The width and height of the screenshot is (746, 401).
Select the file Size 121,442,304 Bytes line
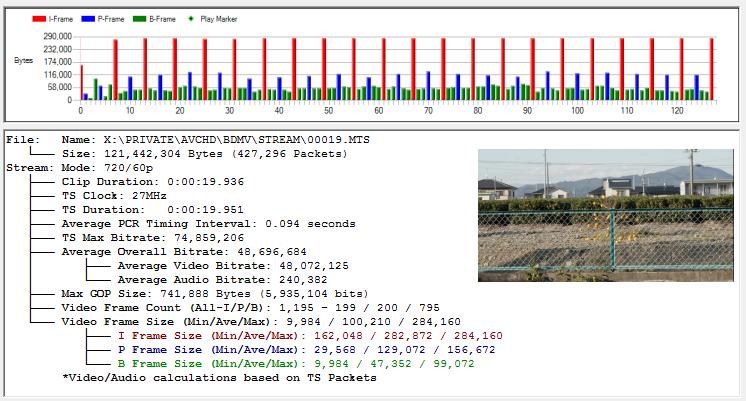click(200, 154)
